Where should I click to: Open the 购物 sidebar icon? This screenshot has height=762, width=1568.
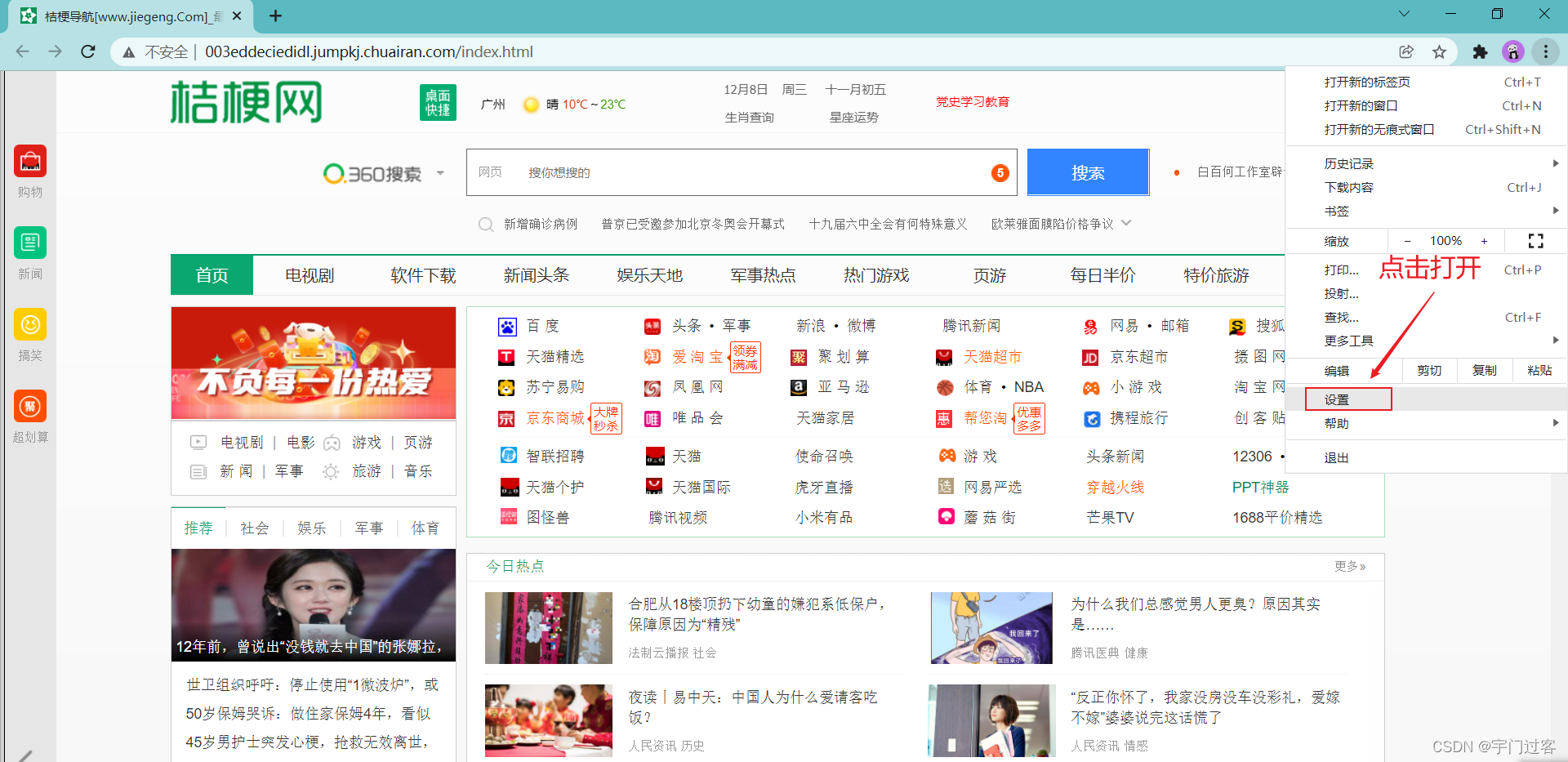pyautogui.click(x=30, y=162)
